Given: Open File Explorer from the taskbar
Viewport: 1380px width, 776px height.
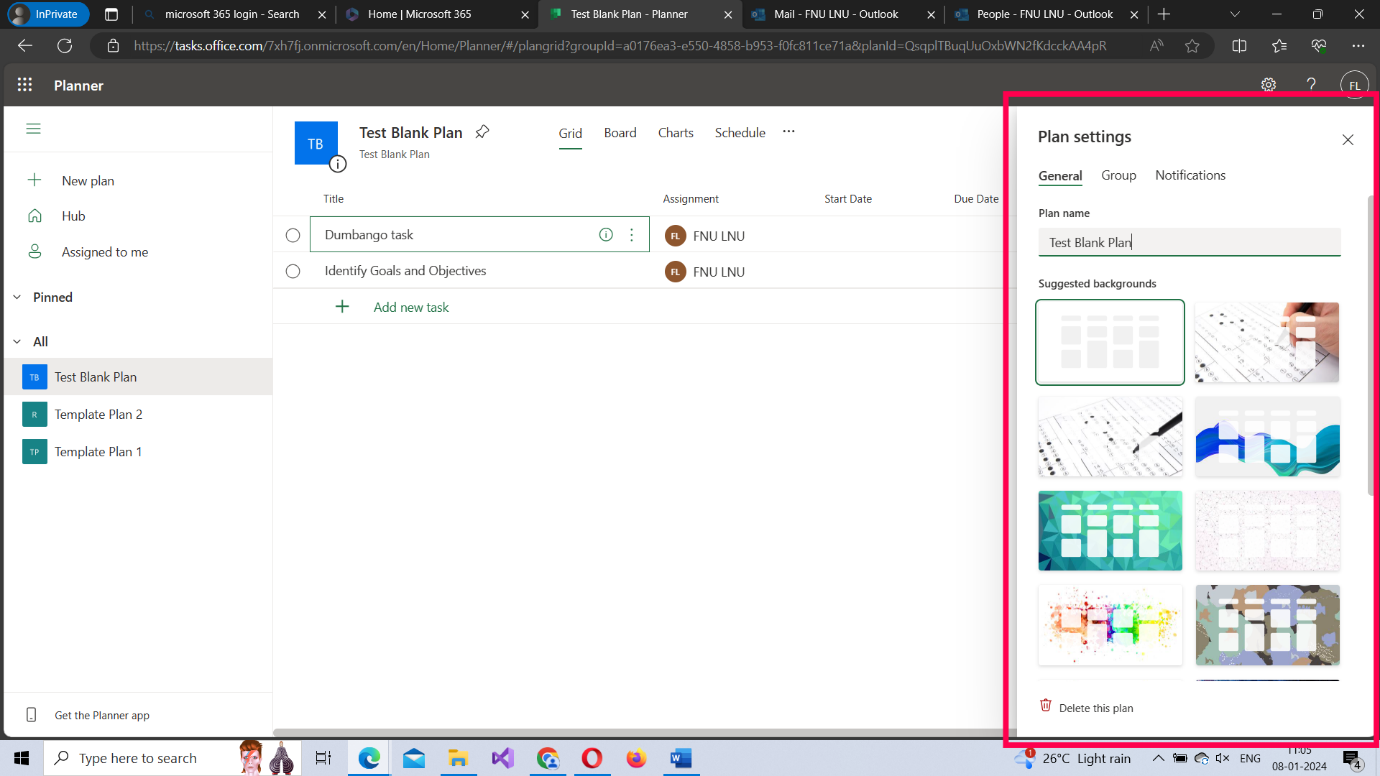Looking at the screenshot, I should pyautogui.click(x=458, y=758).
